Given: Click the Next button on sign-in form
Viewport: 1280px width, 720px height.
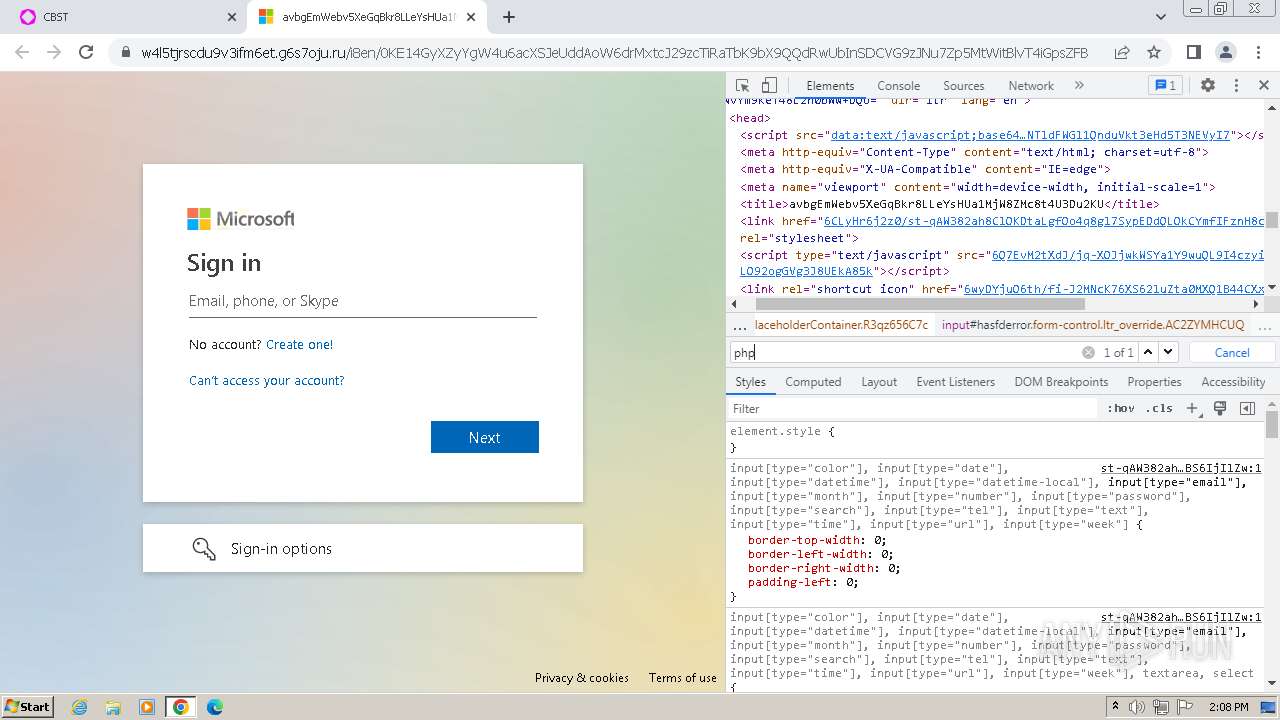Looking at the screenshot, I should [x=485, y=437].
